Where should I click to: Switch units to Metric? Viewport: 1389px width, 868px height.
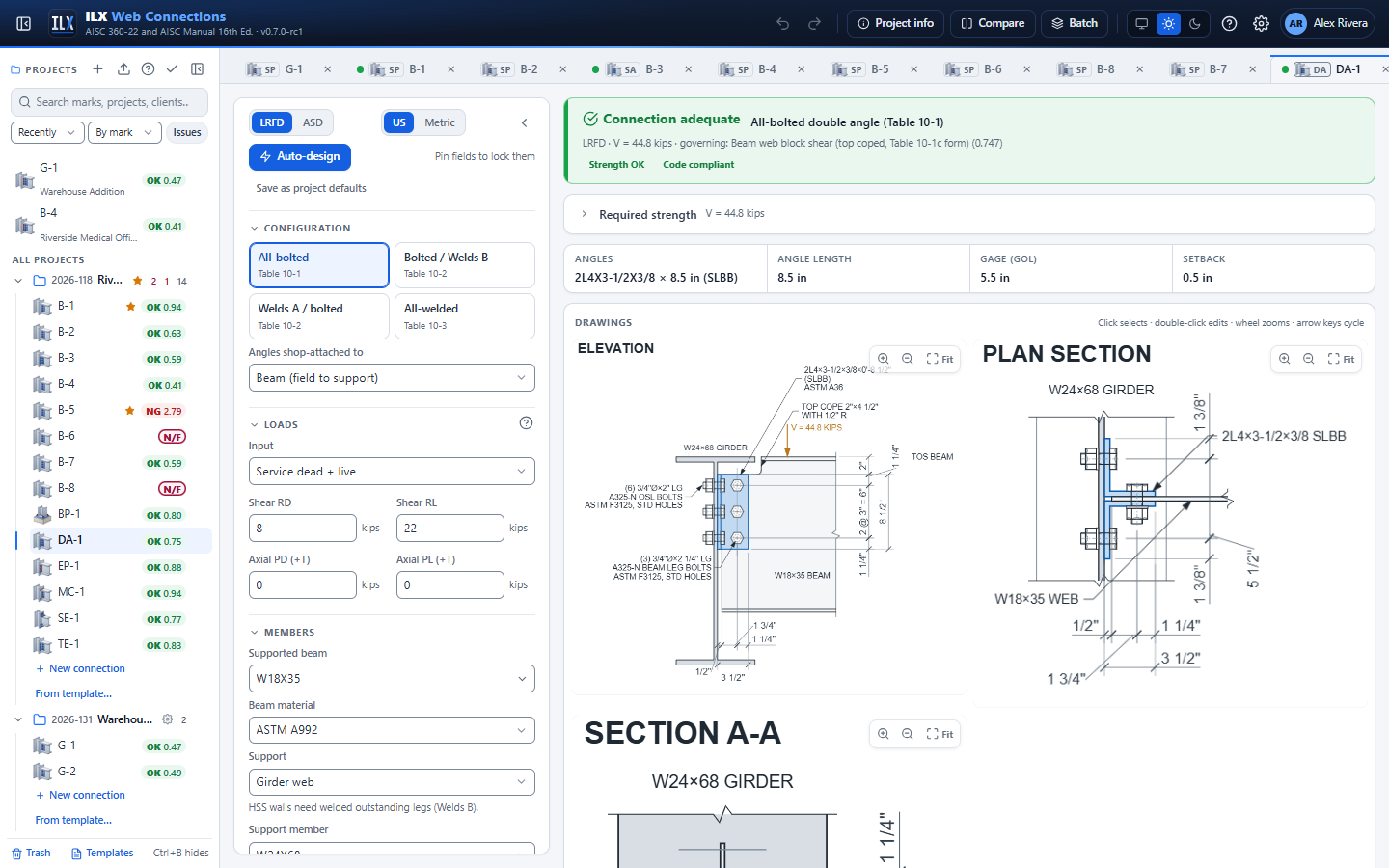(440, 122)
